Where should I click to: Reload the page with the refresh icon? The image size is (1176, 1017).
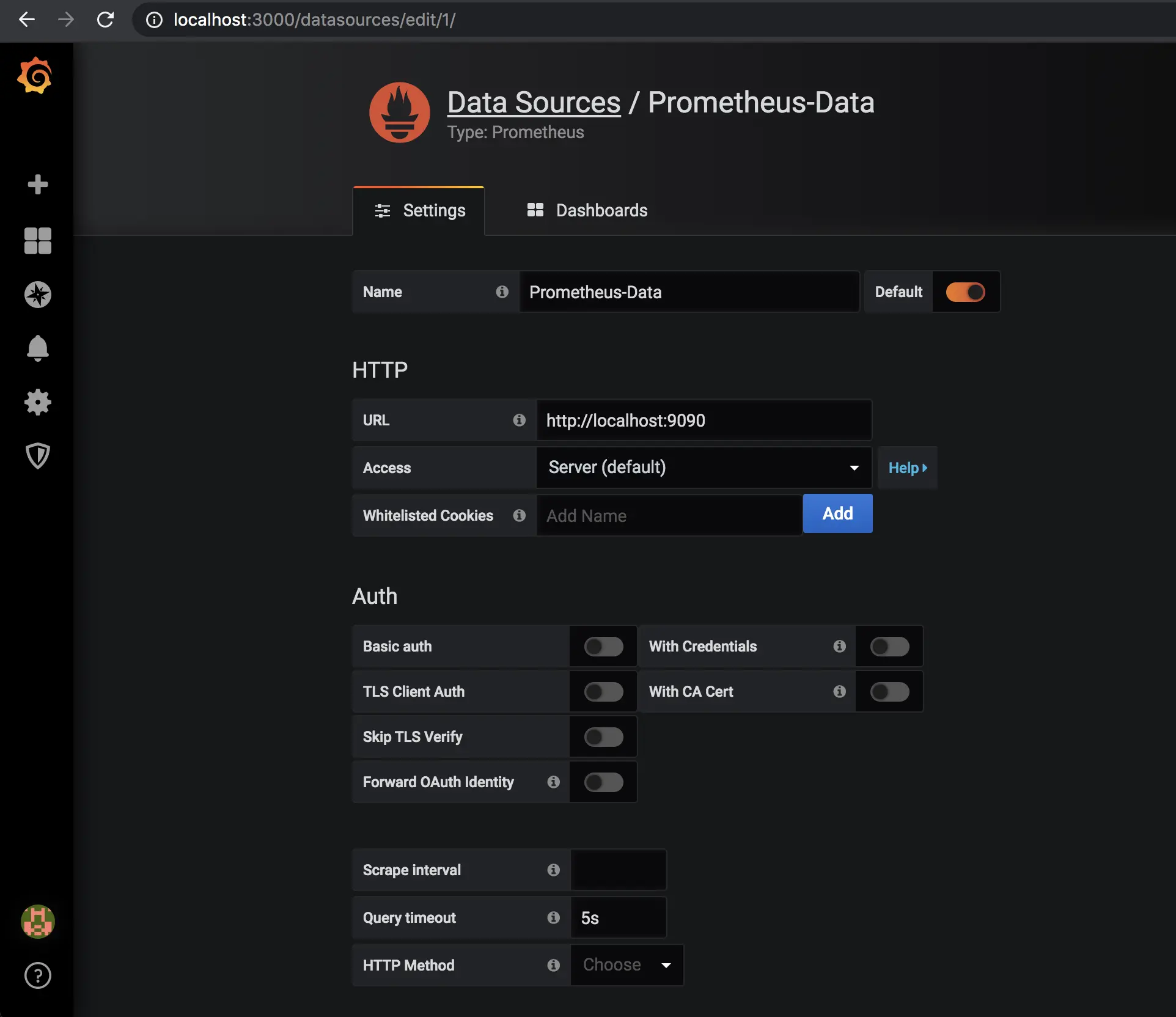point(105,20)
